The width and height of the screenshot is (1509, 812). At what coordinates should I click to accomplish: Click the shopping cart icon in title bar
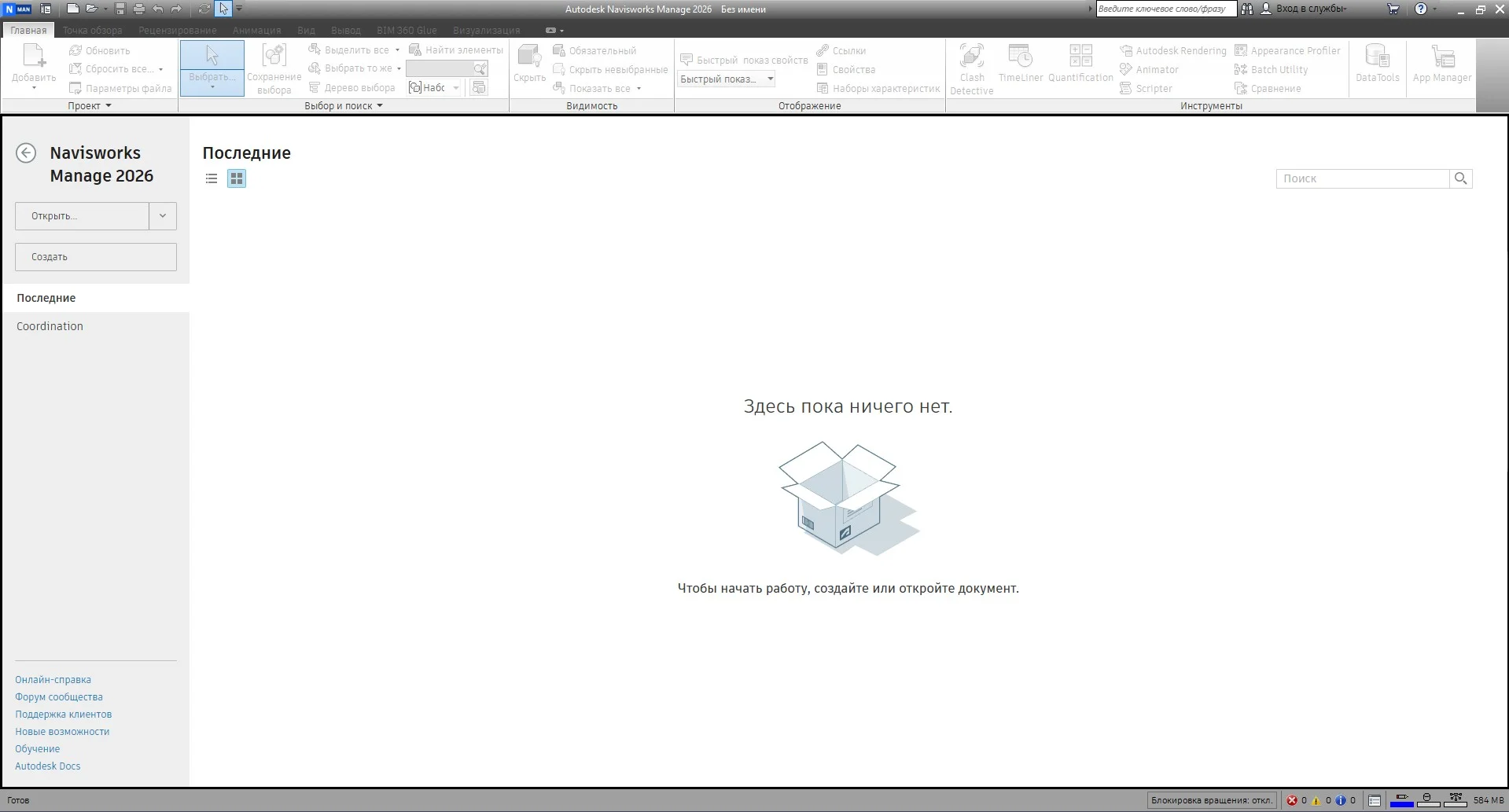coord(1393,9)
